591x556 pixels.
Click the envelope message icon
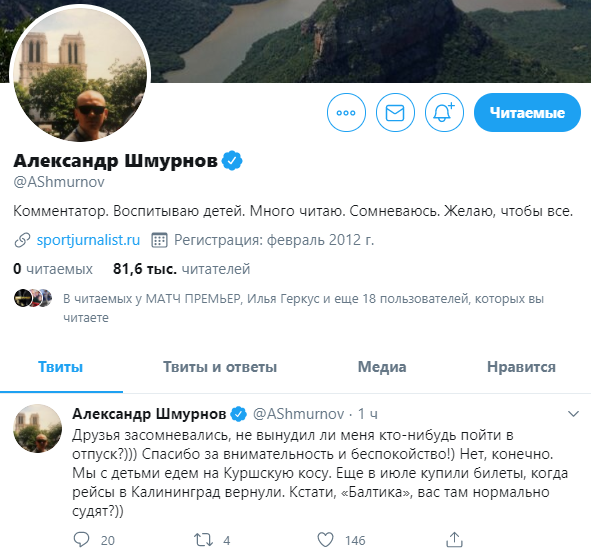[x=395, y=112]
